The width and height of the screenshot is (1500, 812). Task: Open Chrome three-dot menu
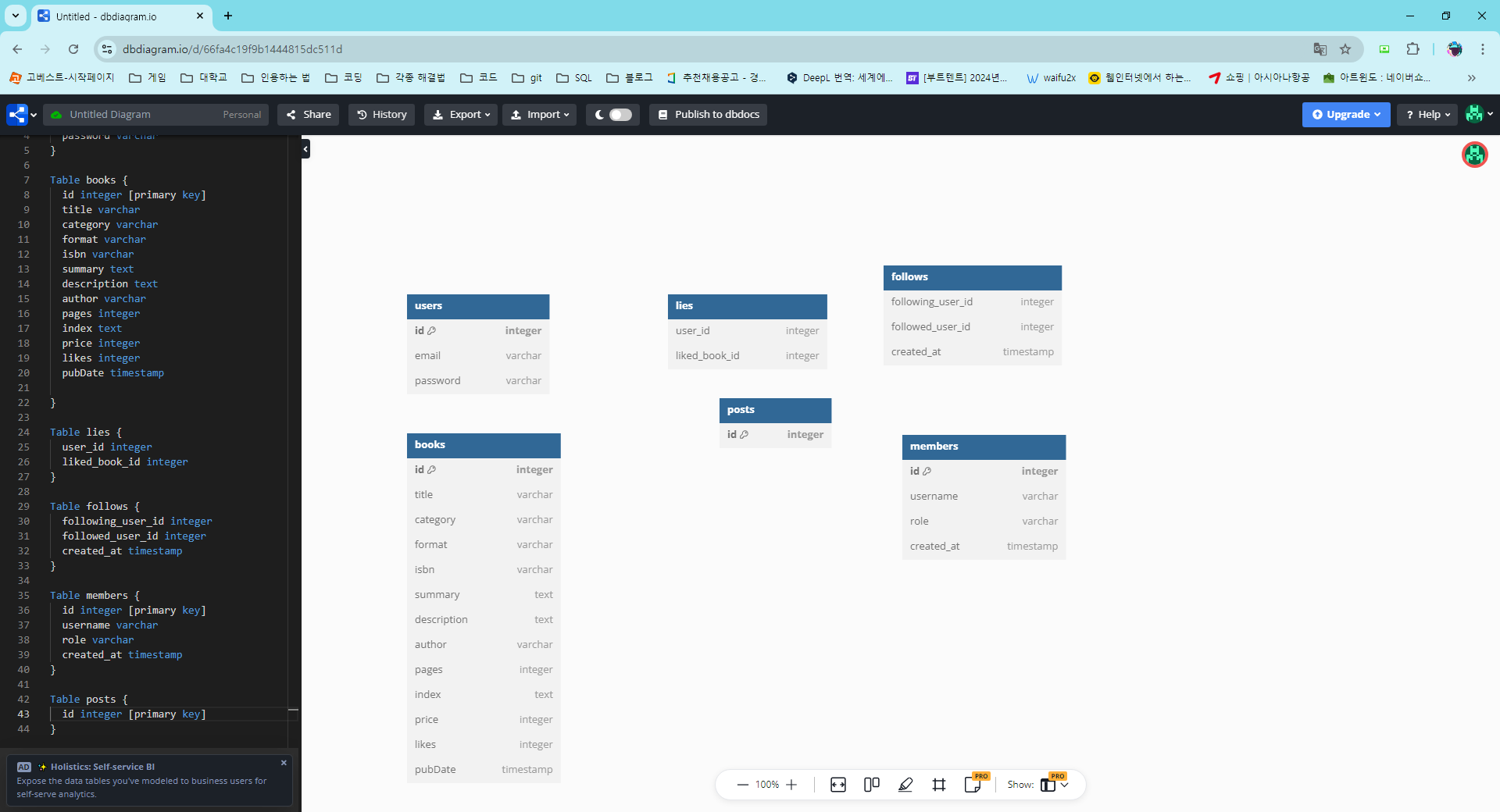click(1483, 49)
